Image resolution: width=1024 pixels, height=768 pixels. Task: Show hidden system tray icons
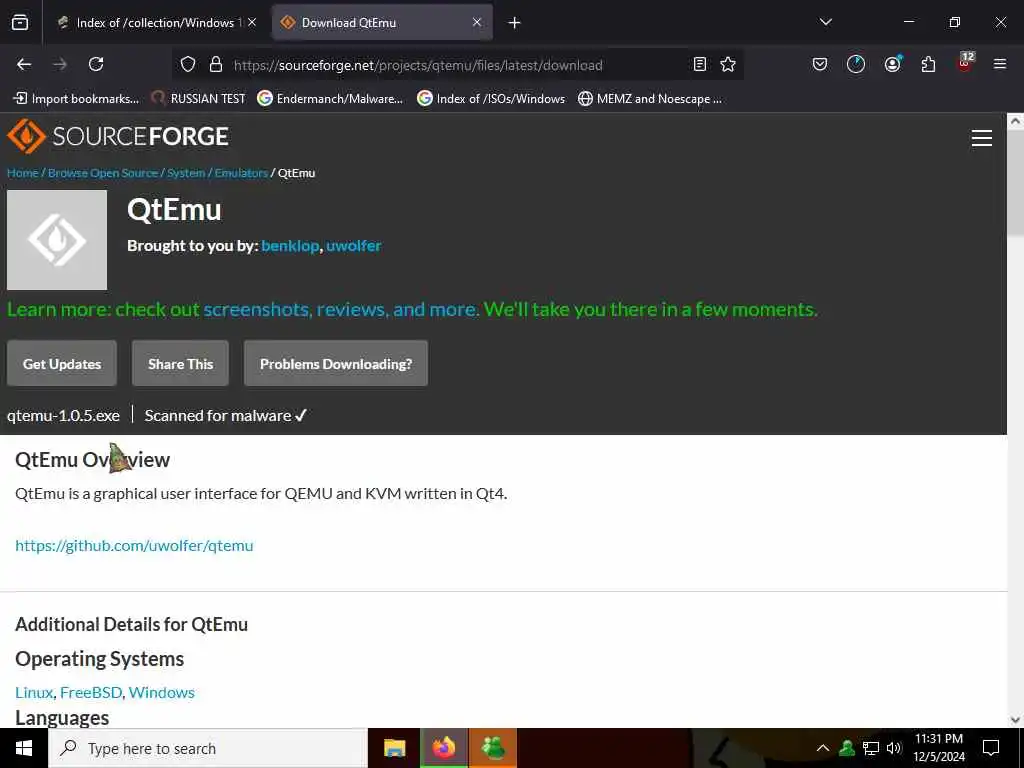[x=823, y=748]
